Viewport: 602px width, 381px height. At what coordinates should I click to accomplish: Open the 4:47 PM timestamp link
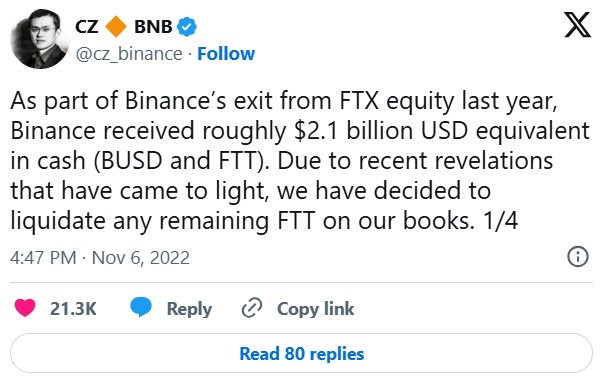pos(43,258)
